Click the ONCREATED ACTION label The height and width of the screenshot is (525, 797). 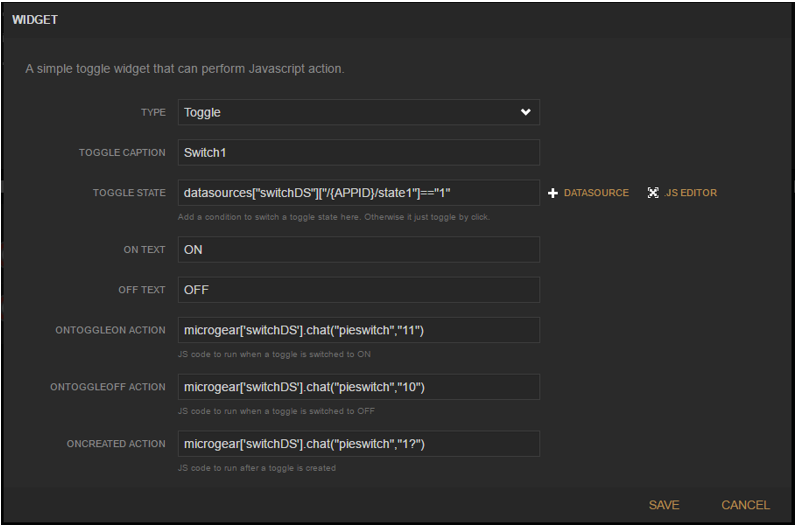(x=116, y=444)
